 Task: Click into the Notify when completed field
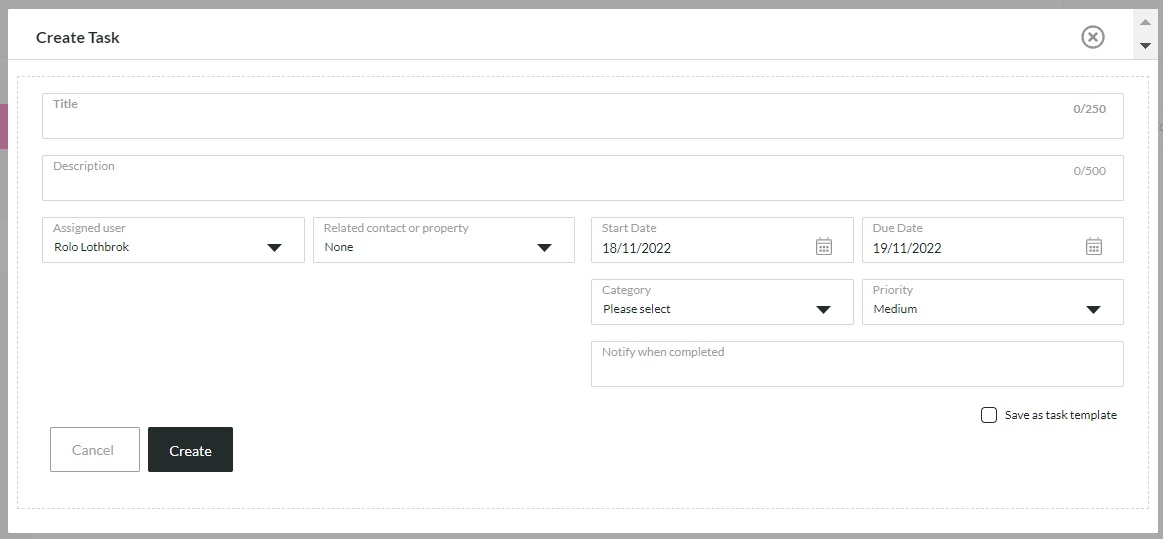click(857, 364)
